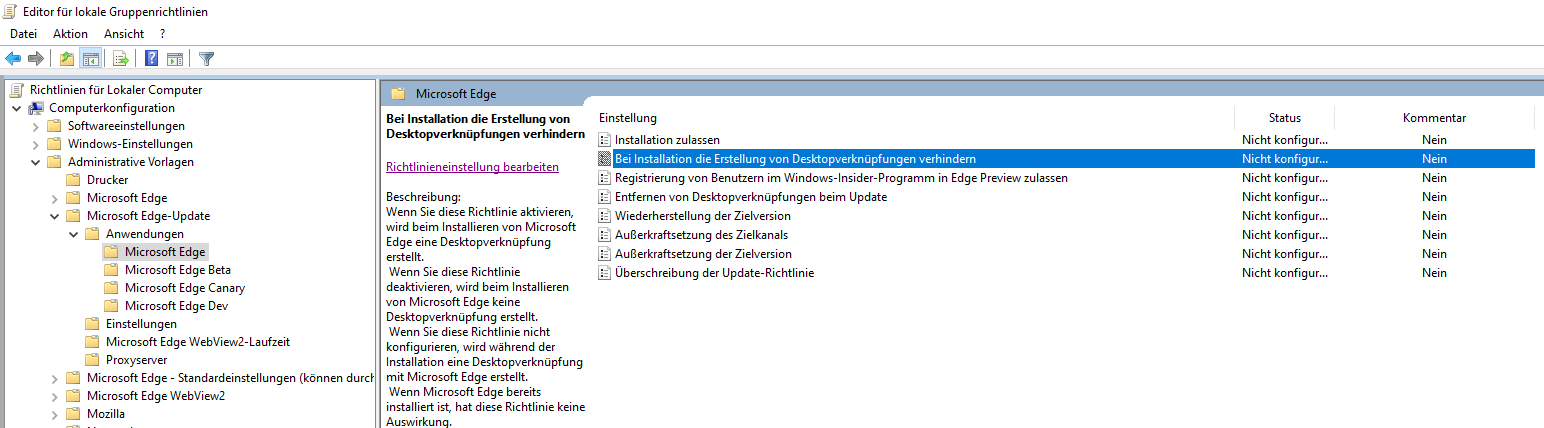Click the Microsoft Edge Canary folder icon
Screen dimensions: 1544x428
coord(111,288)
